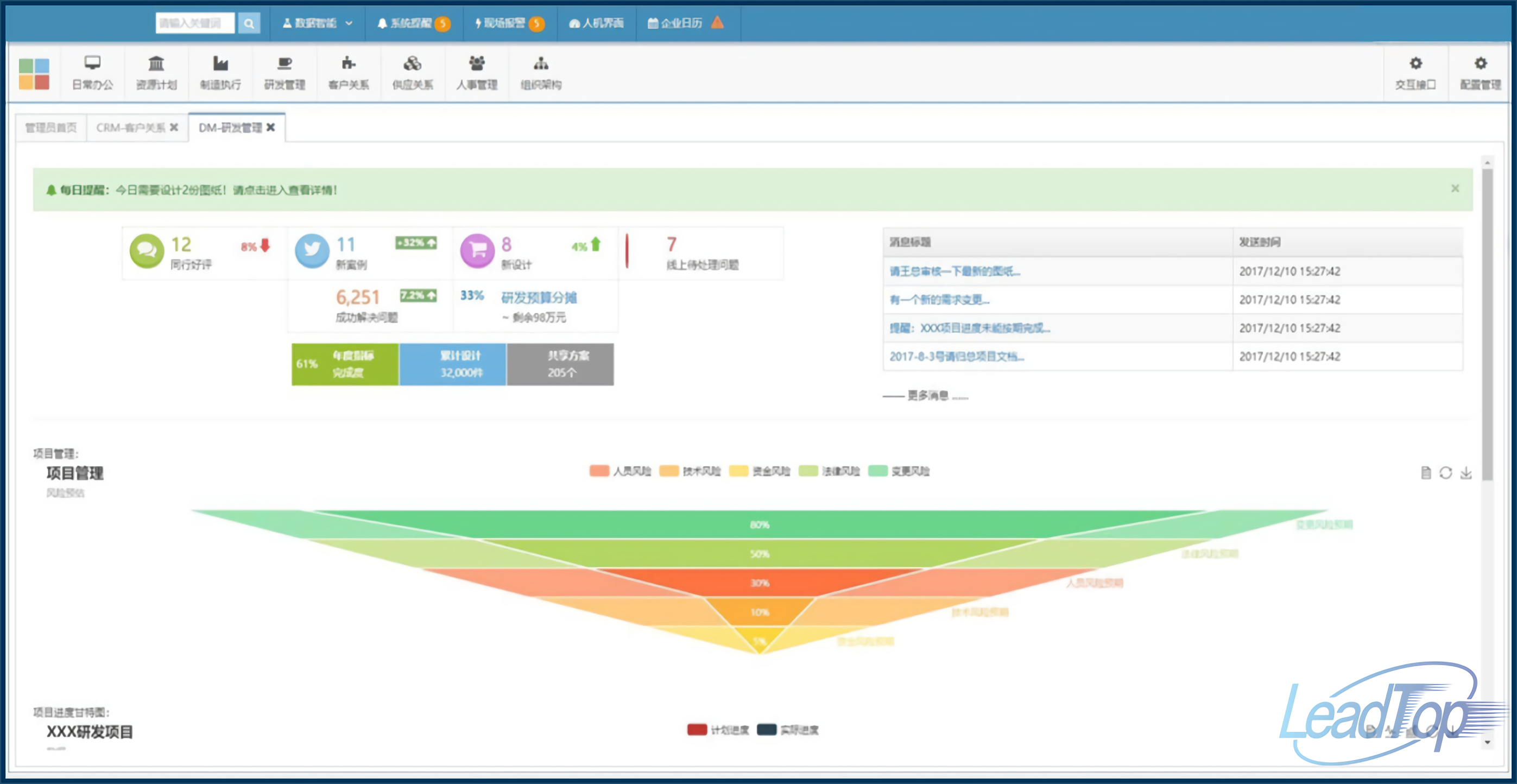Click the green 年度指标完成度 tile

(x=345, y=364)
